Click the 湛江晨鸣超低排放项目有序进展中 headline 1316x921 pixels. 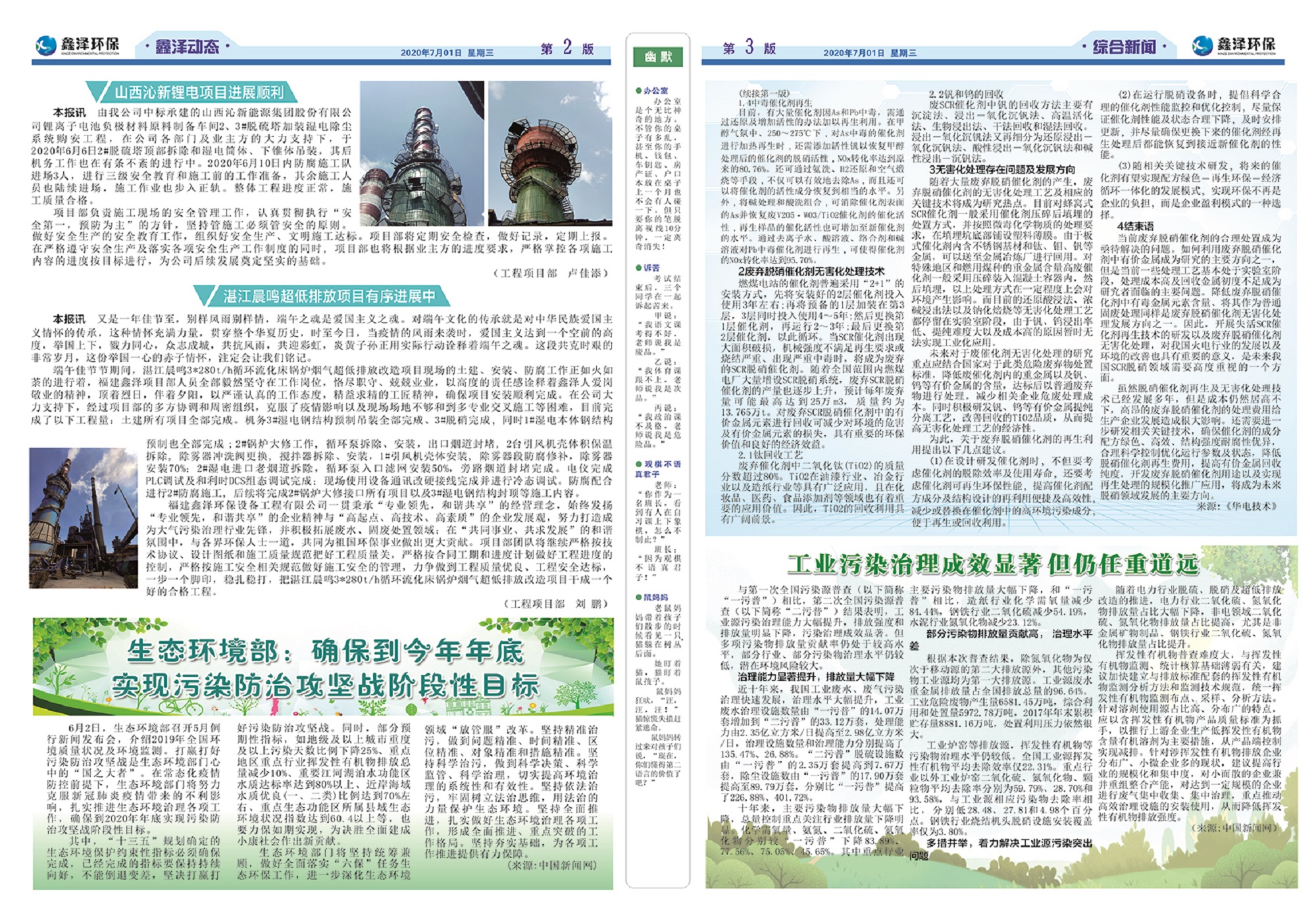pos(329,296)
